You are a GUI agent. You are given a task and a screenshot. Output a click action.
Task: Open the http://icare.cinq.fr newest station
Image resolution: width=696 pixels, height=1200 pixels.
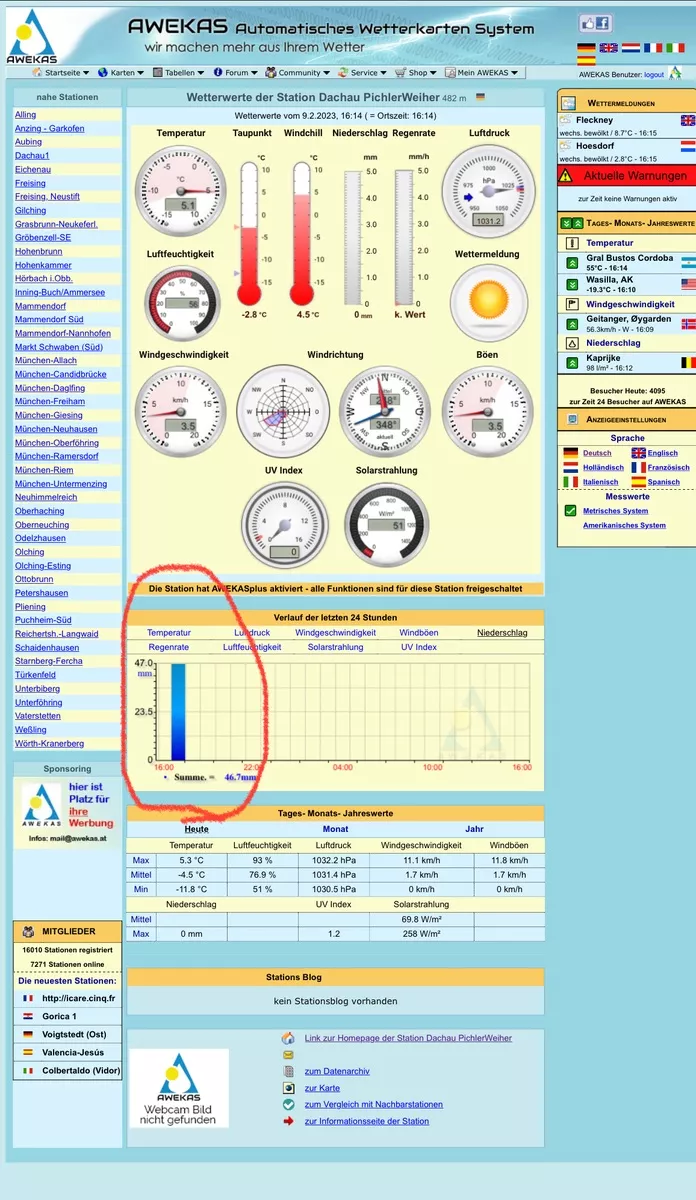click(78, 998)
